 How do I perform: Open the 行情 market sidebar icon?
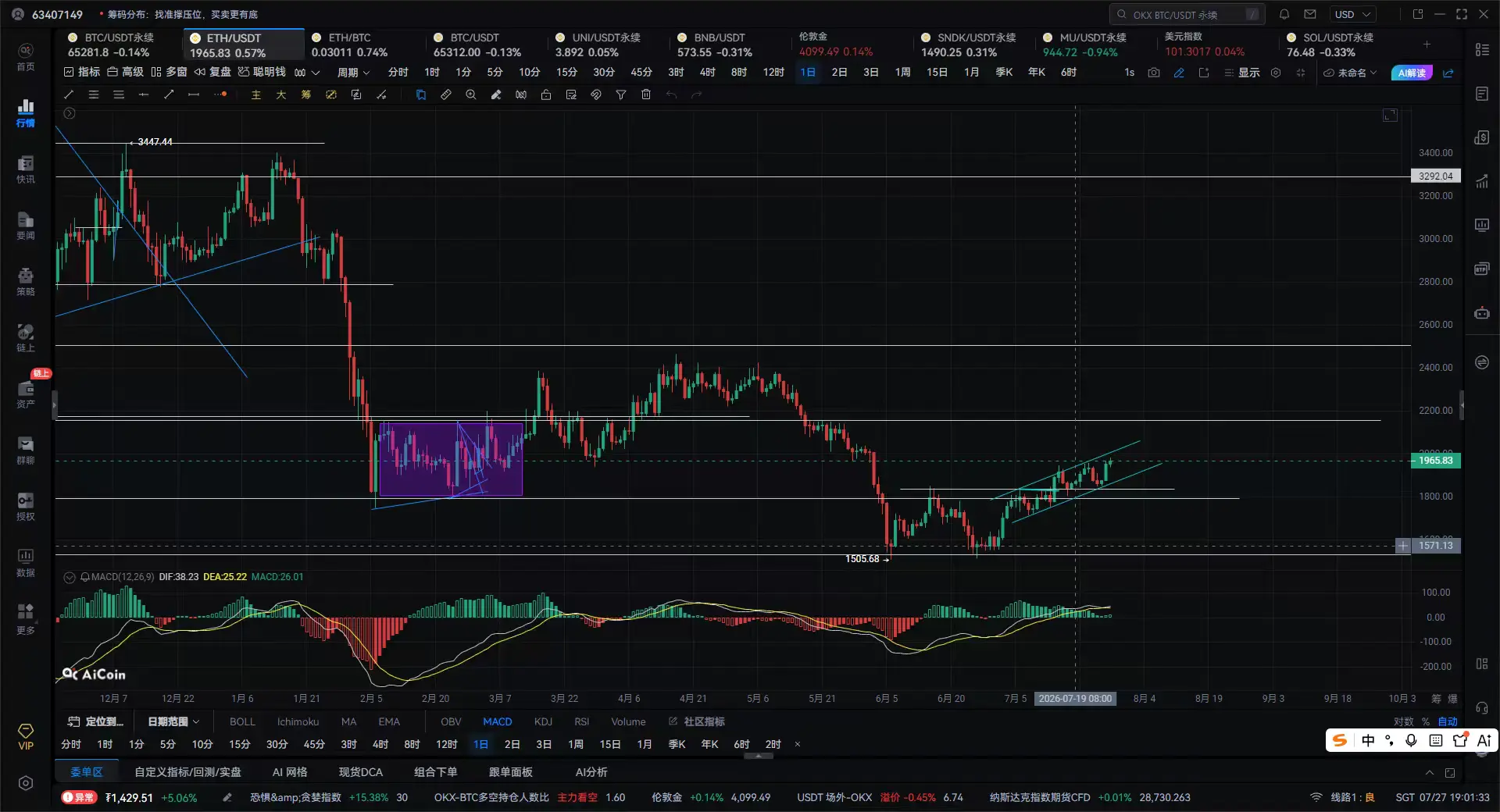click(x=26, y=112)
